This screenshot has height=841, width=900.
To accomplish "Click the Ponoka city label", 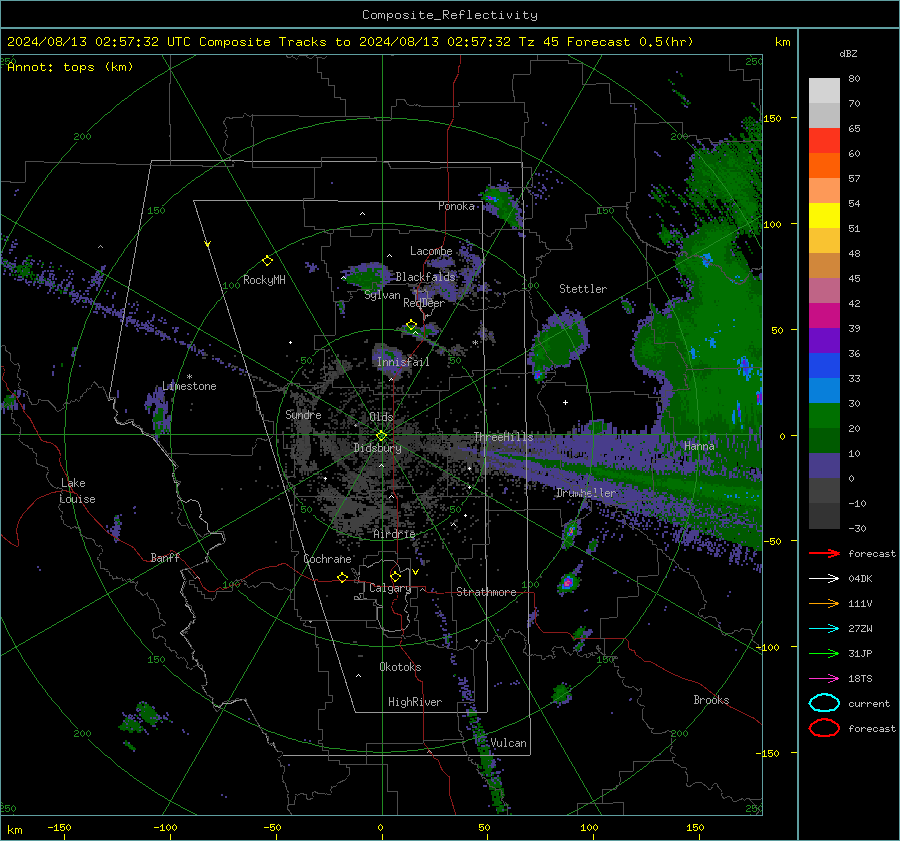I will [456, 206].
